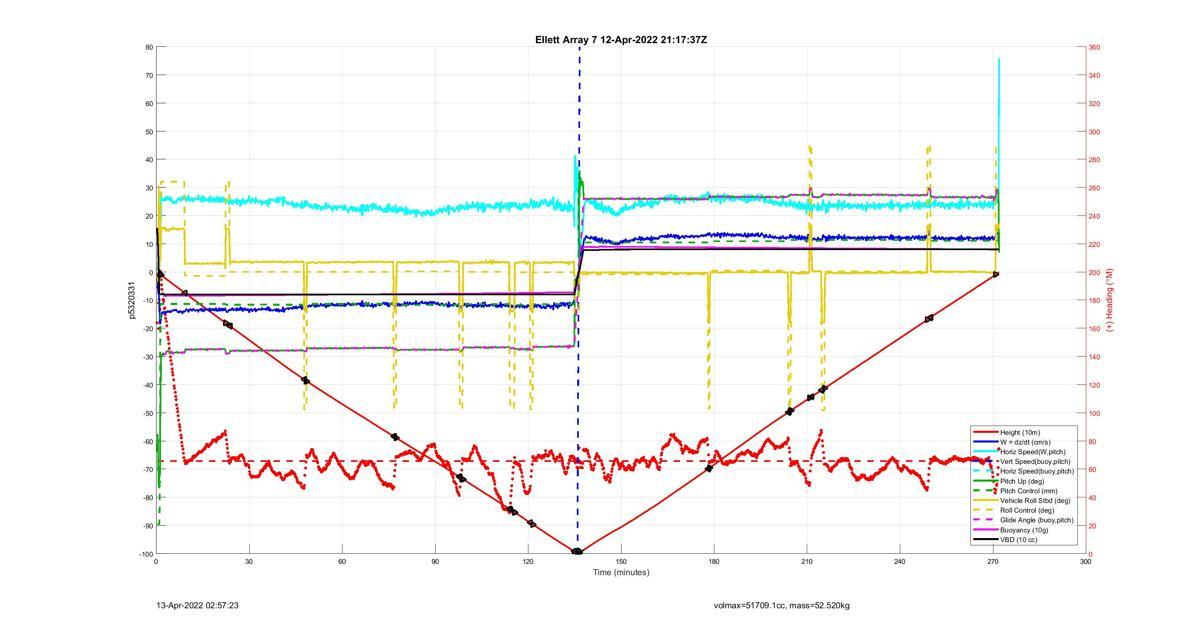
Task: Click the '13-Apr-2022 02:57:23' timestamp footer
Action: pyautogui.click(x=197, y=605)
